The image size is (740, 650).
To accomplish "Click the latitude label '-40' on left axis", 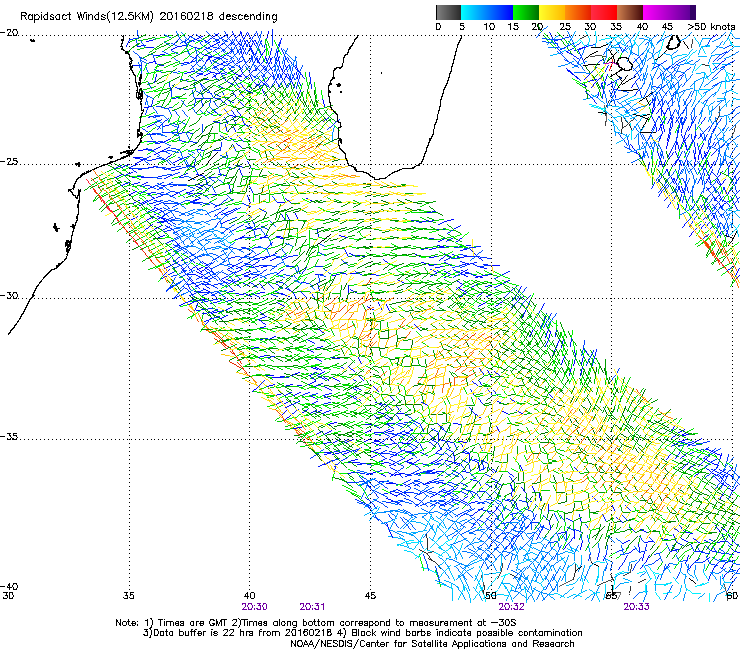I will coord(9,586).
